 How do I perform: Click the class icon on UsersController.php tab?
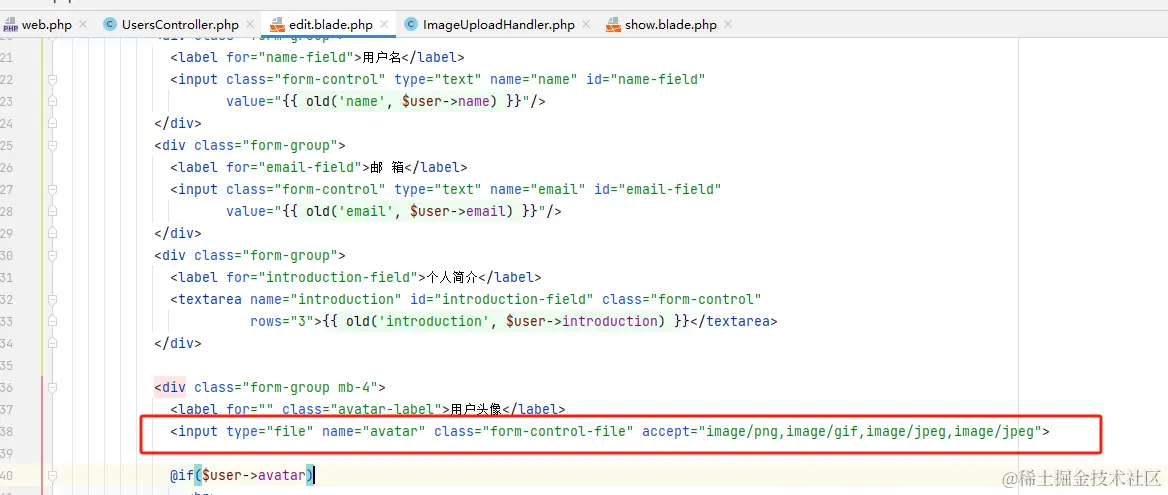coord(110,25)
